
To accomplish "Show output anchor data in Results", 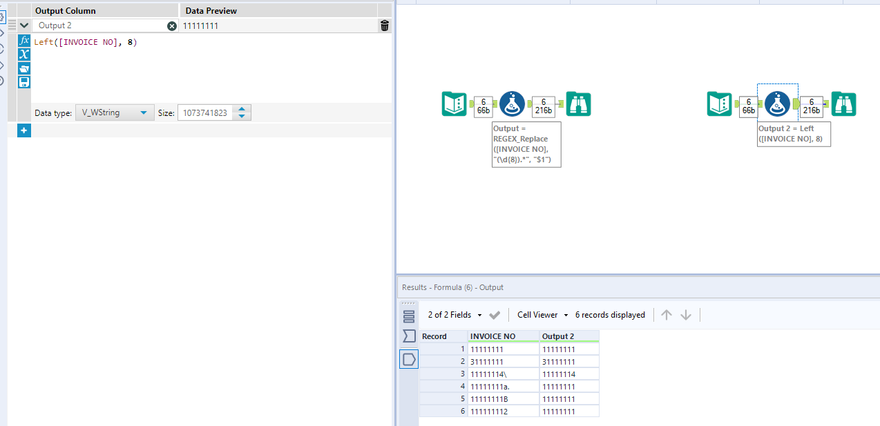I will pos(409,359).
